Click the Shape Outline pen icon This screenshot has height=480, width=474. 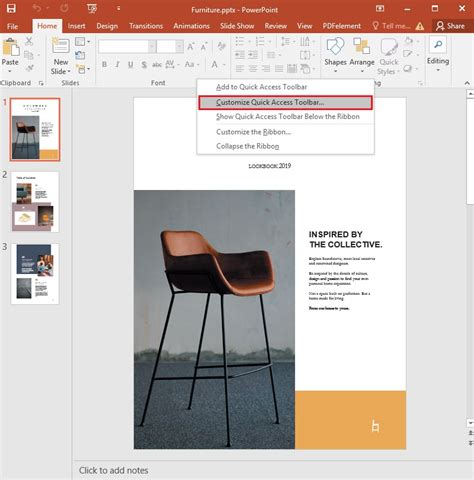pos(408,54)
